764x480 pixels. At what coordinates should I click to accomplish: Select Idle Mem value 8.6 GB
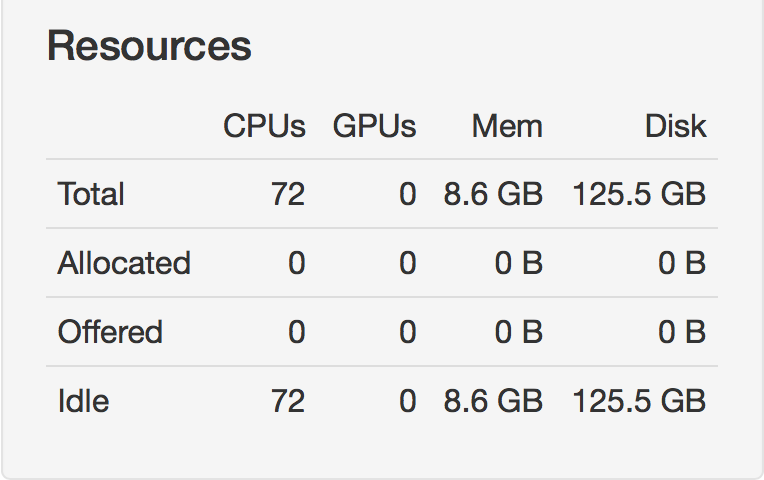click(x=493, y=401)
